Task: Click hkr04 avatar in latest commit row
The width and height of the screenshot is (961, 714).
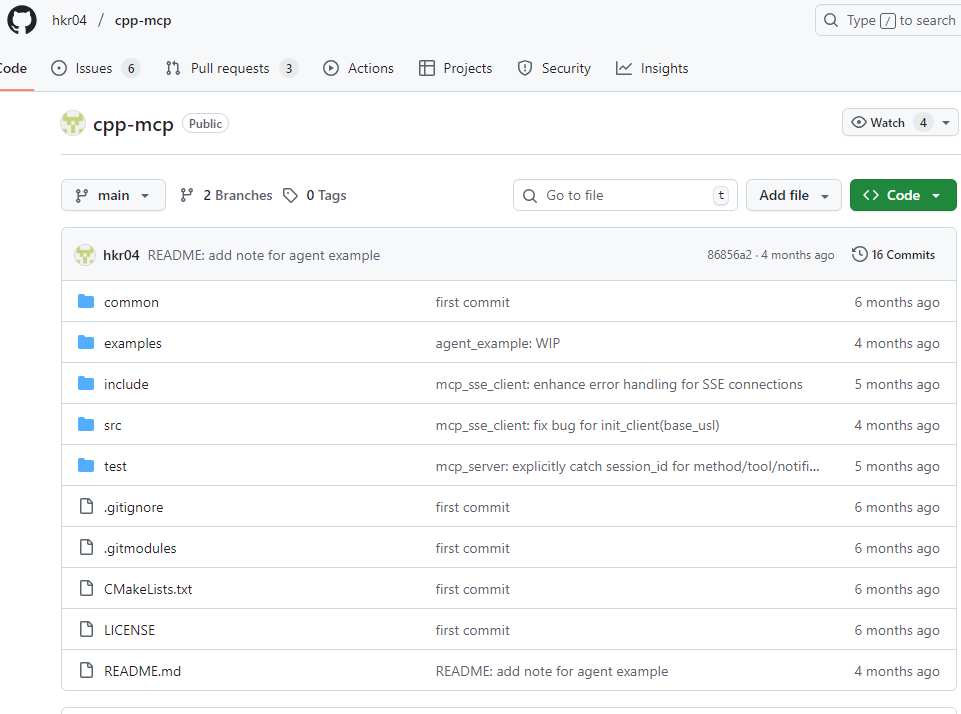Action: click(x=85, y=254)
